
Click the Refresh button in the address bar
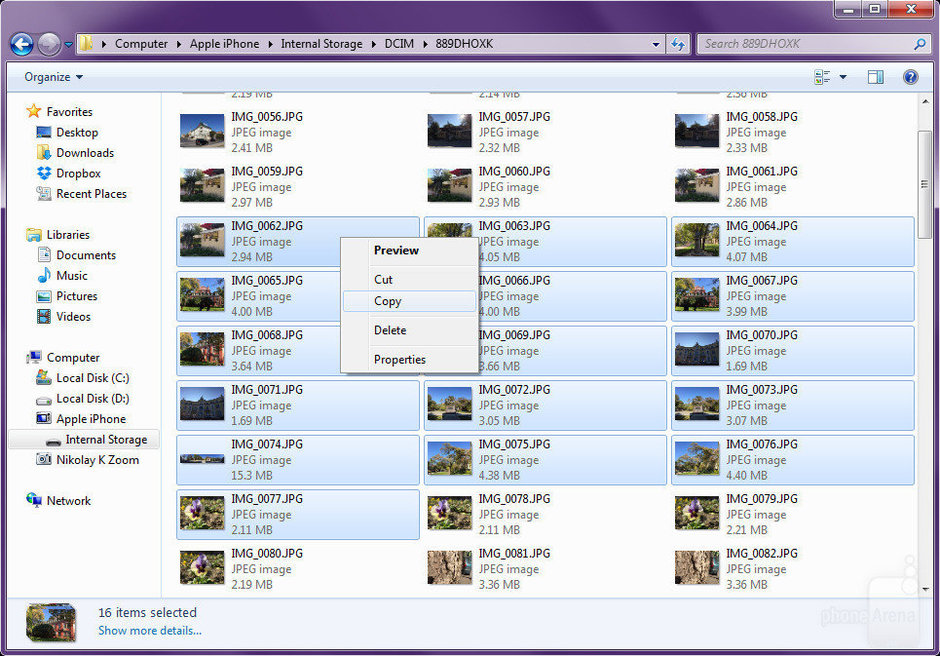679,44
